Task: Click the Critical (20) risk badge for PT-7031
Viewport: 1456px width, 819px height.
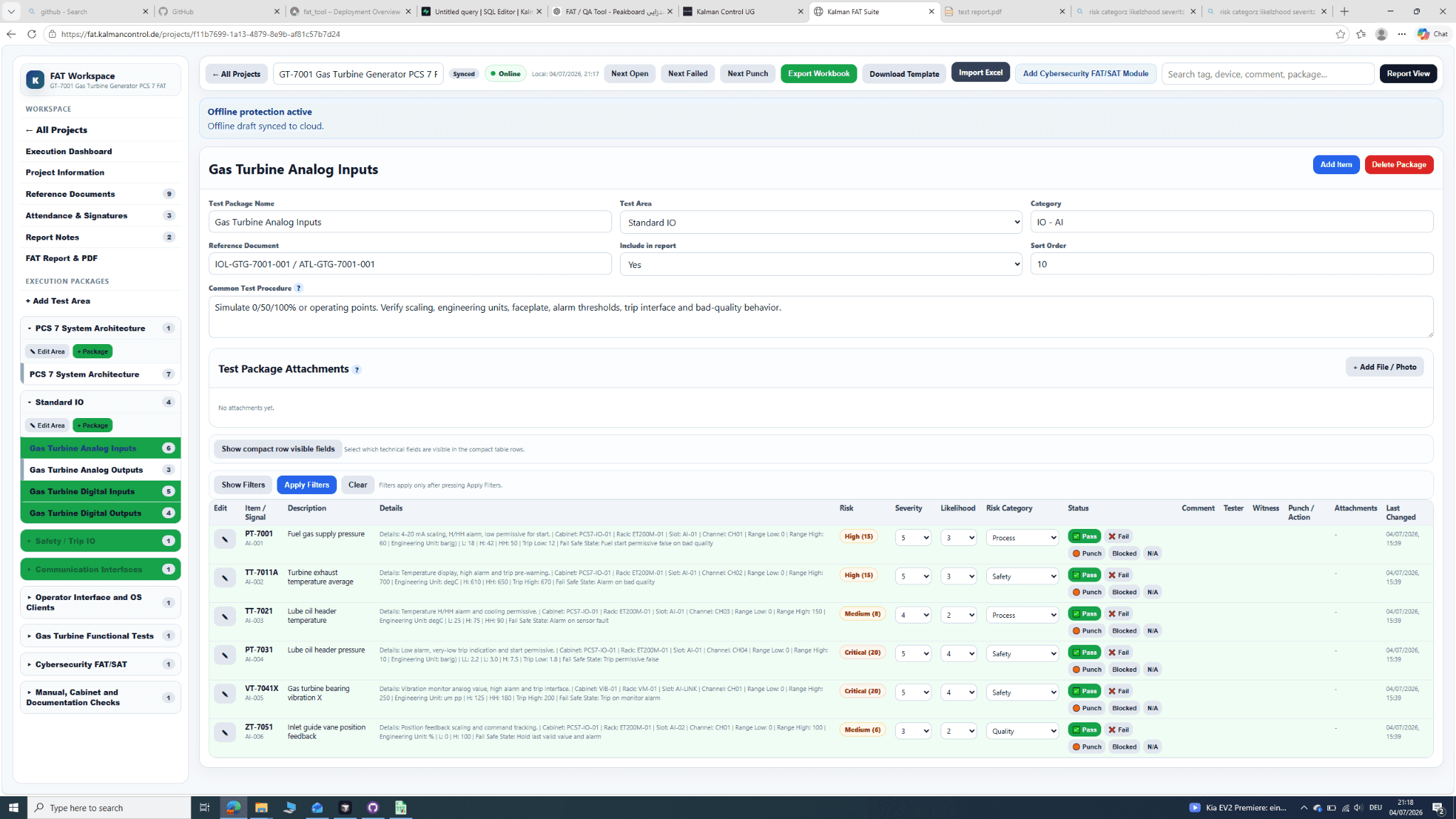Action: (x=862, y=653)
